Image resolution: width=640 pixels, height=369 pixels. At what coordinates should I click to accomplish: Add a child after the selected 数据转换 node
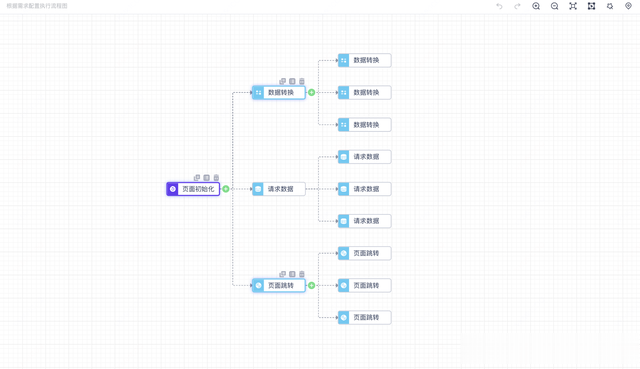click(311, 93)
